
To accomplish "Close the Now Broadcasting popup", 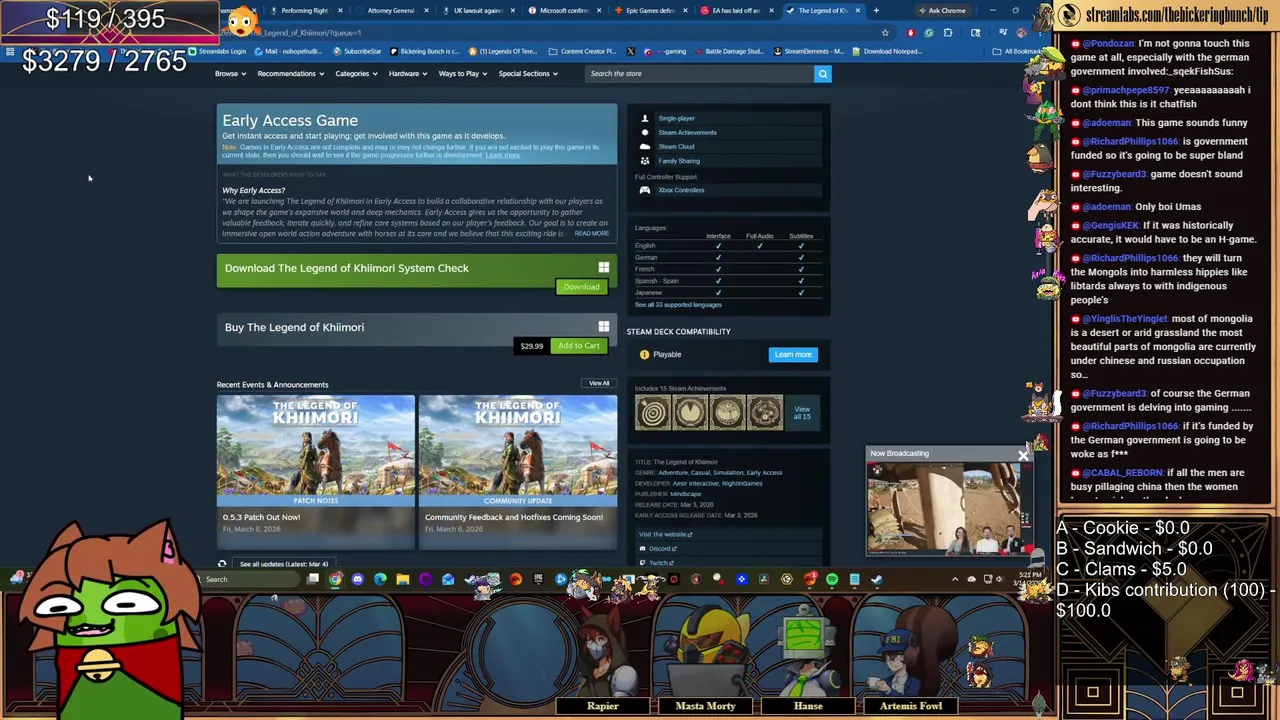I will 1022,456.
